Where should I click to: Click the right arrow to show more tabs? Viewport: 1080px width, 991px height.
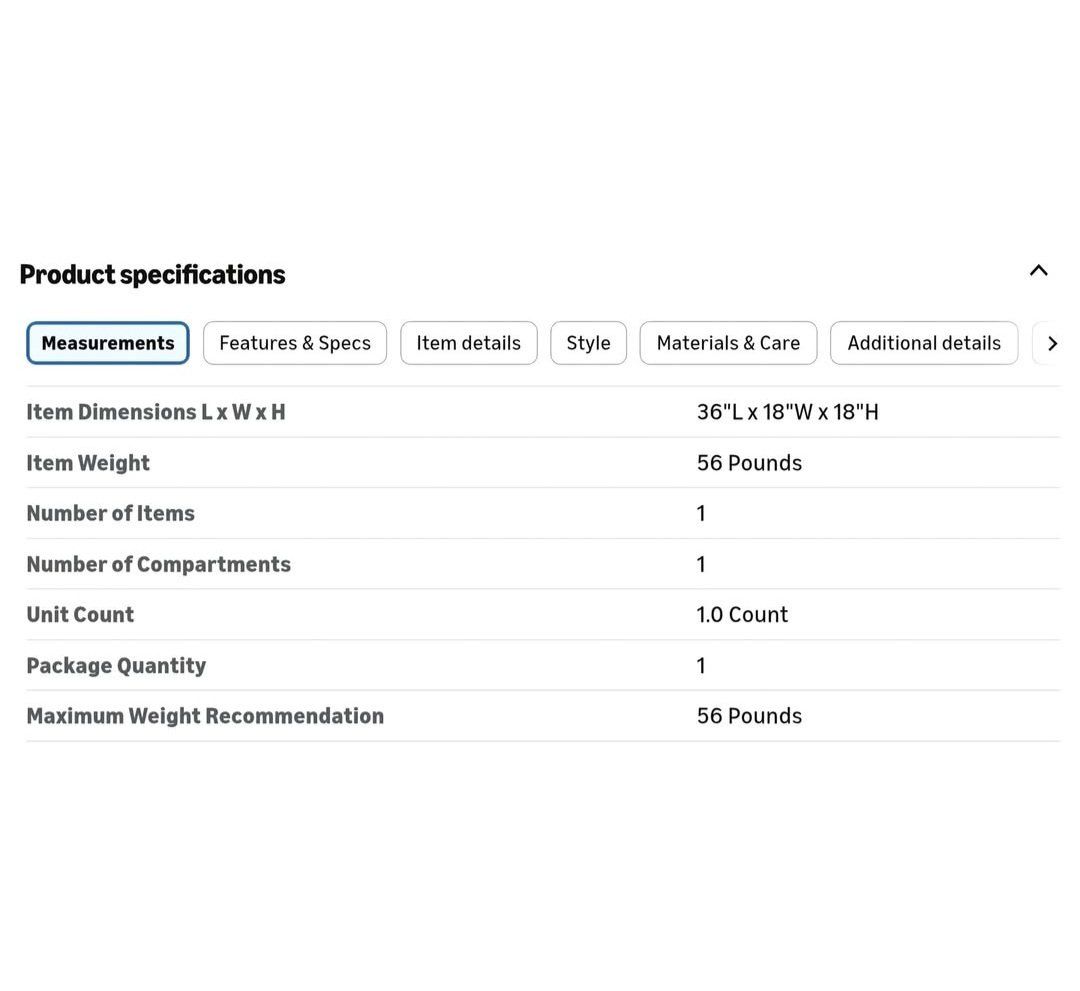pyautogui.click(x=1051, y=344)
